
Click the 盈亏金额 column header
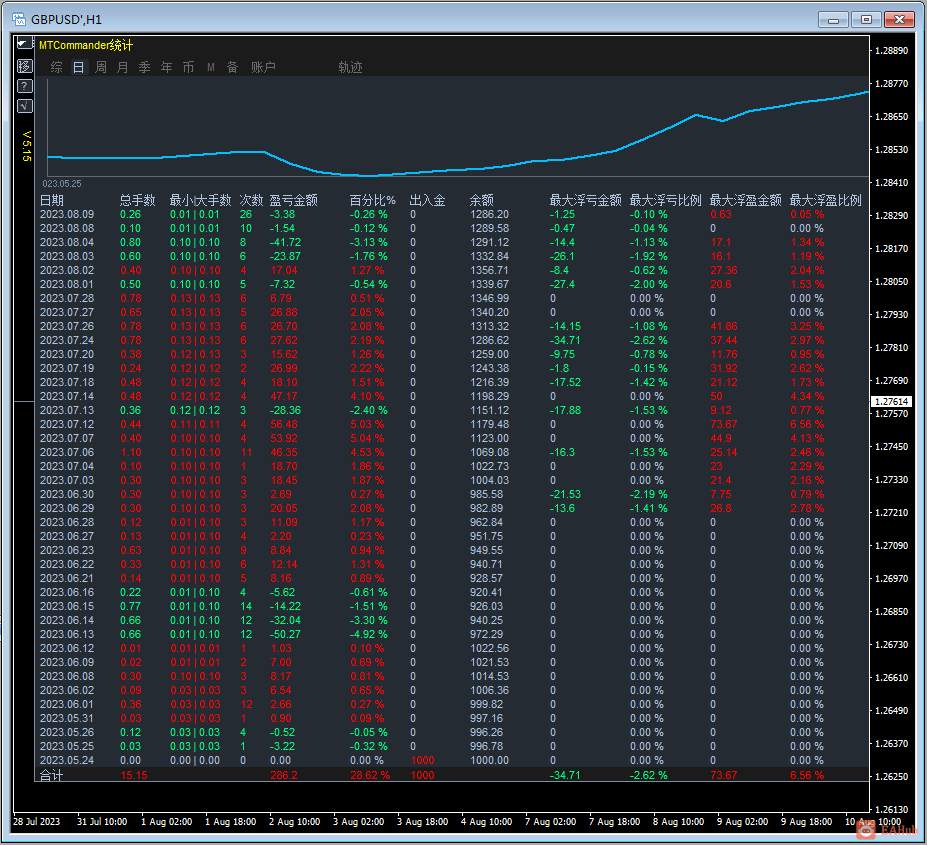[294, 200]
